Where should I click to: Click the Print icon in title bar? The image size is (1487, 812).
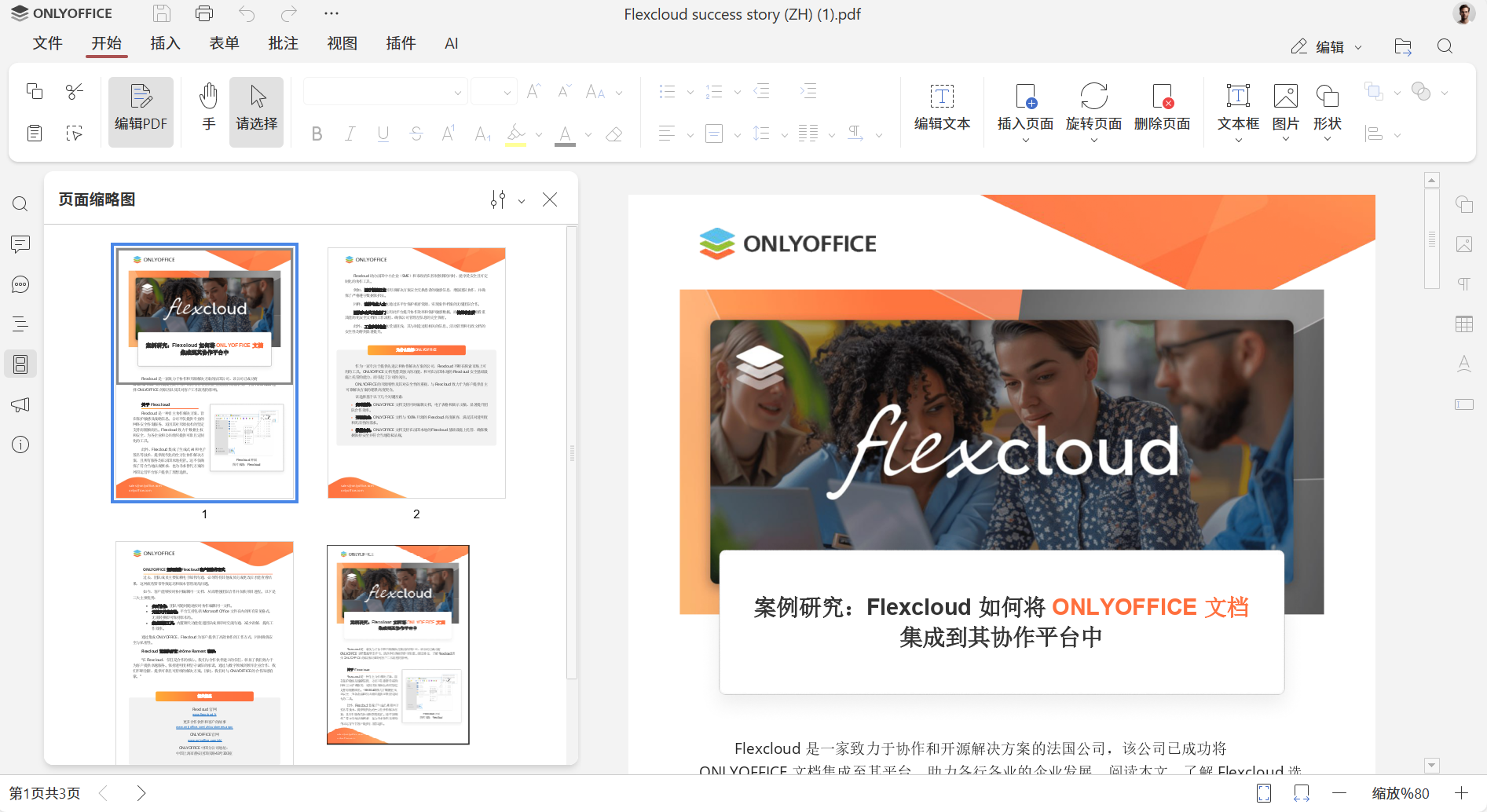tap(204, 13)
